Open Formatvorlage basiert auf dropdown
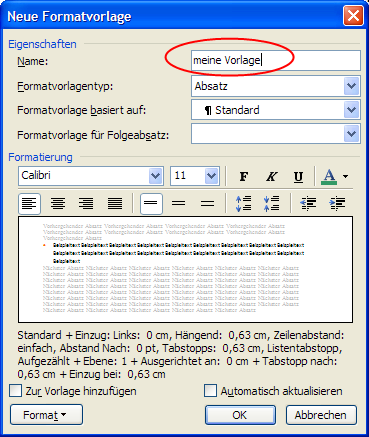Screen dimensions: 369x437 point(276,110)
